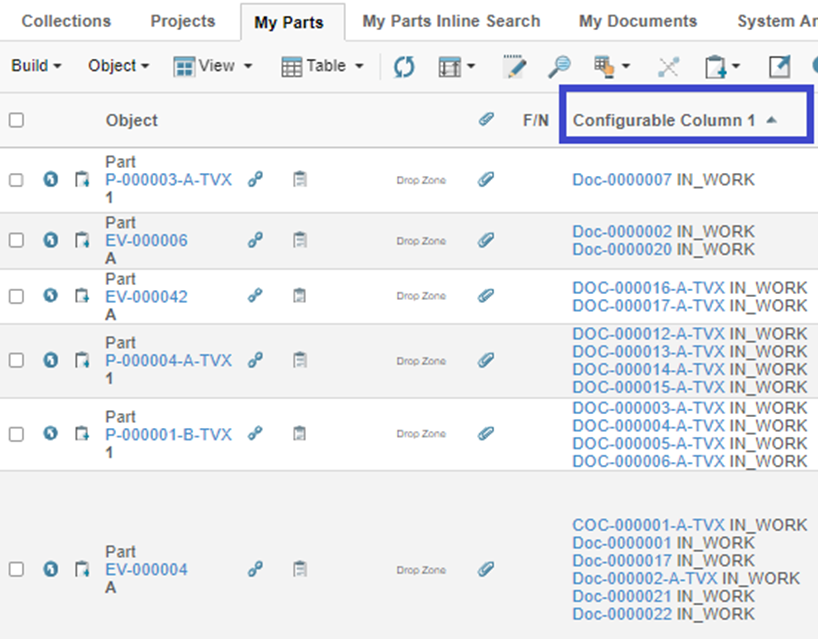818x639 pixels.
Task: Click the round blue icon for P-000001-B-TVX
Action: coord(51,434)
